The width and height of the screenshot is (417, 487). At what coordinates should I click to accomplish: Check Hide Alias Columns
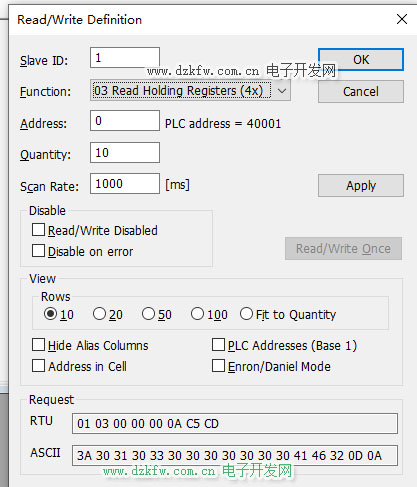(38, 345)
